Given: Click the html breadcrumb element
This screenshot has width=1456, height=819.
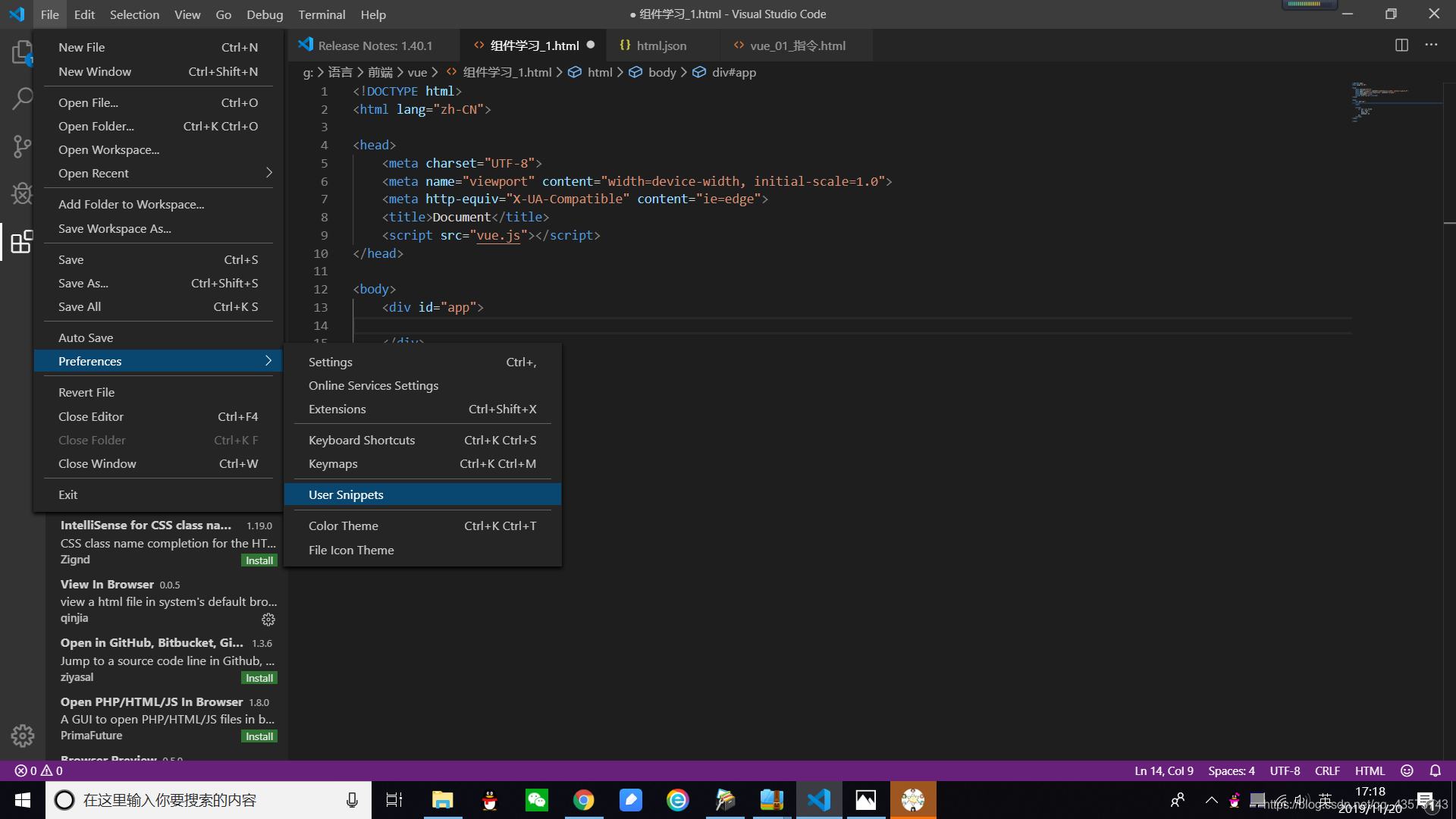Looking at the screenshot, I should tap(600, 72).
